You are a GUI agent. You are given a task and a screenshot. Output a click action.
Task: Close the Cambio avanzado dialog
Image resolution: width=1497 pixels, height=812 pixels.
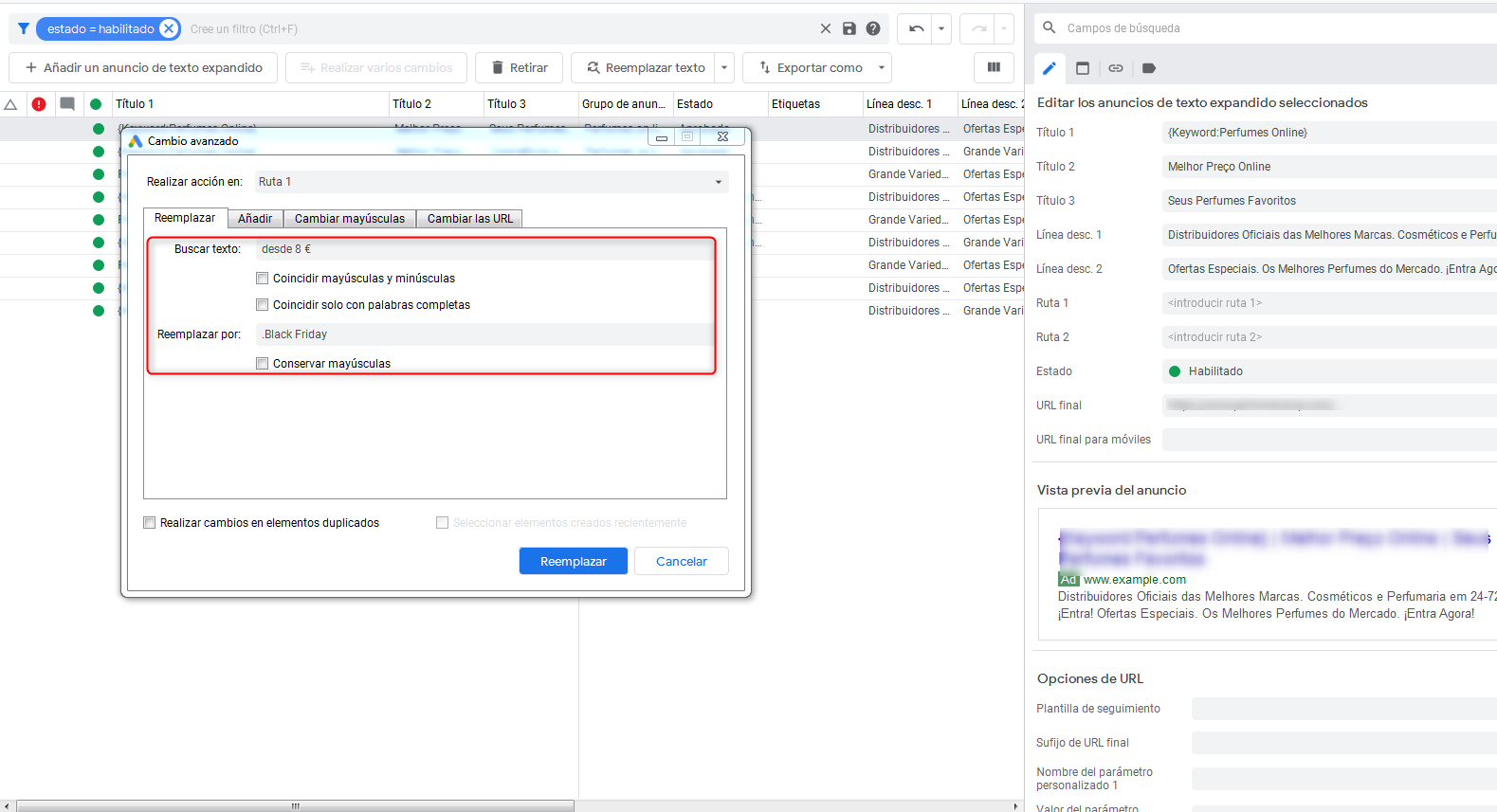tap(723, 137)
